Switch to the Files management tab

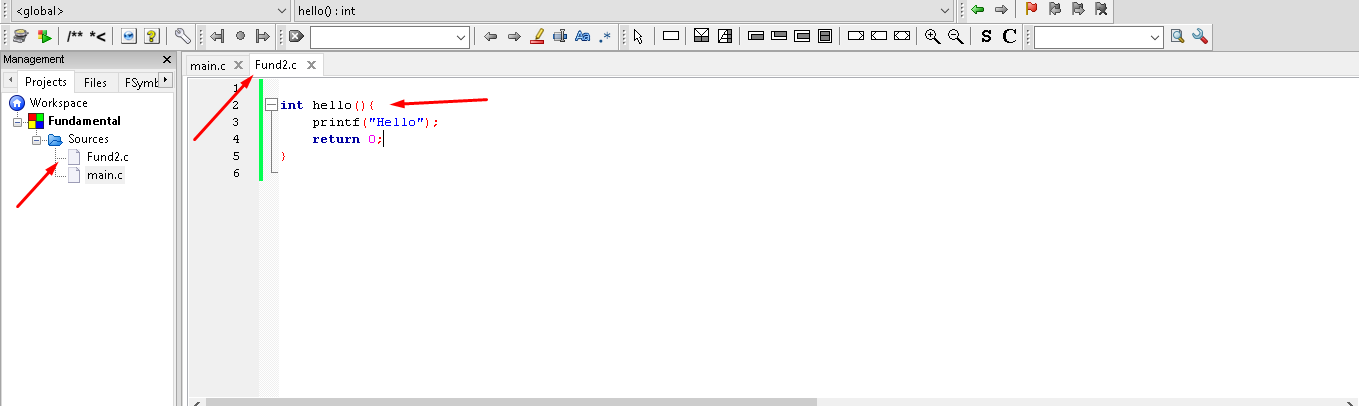point(95,82)
